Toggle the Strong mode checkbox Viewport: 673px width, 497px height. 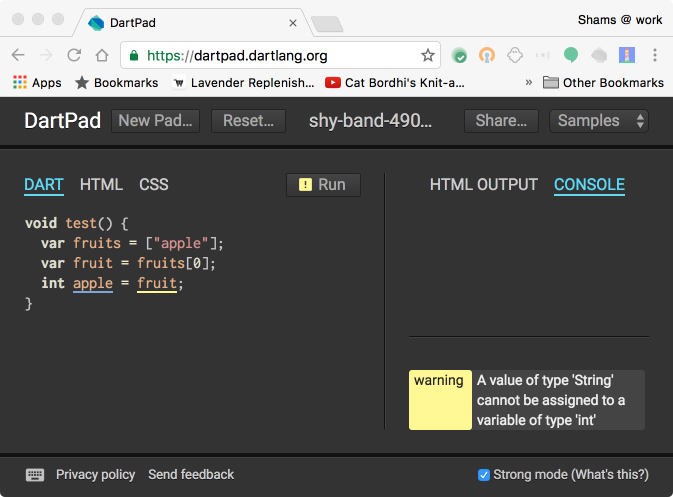pos(484,475)
